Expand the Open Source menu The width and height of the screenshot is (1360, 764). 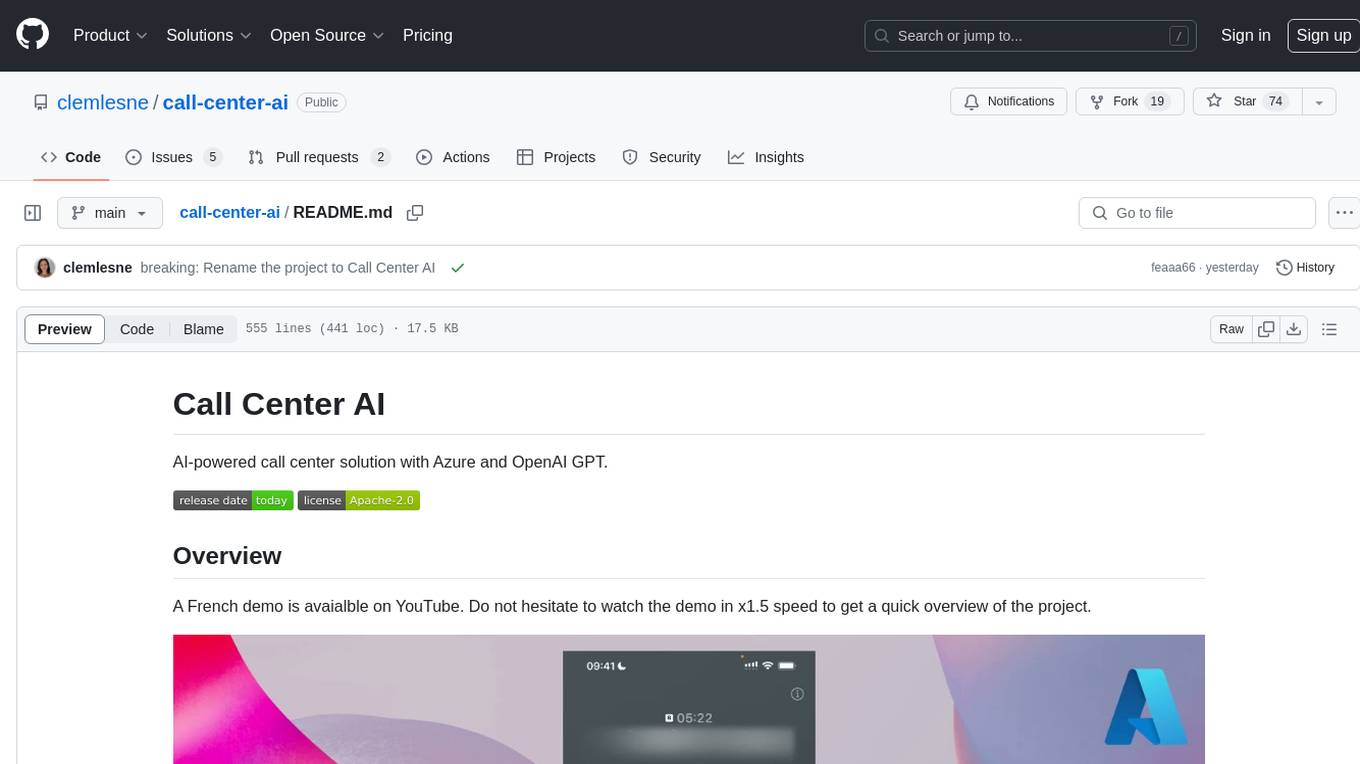coord(327,35)
